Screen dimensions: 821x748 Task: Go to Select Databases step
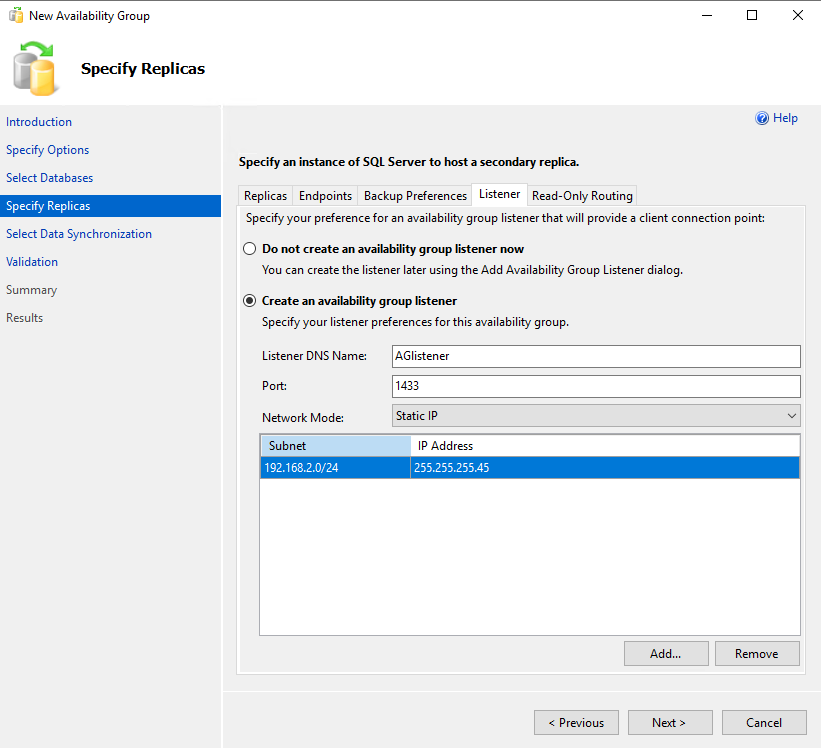(49, 178)
